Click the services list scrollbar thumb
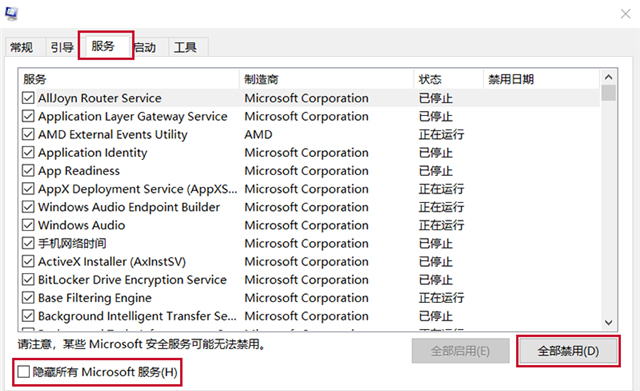 coord(609,93)
